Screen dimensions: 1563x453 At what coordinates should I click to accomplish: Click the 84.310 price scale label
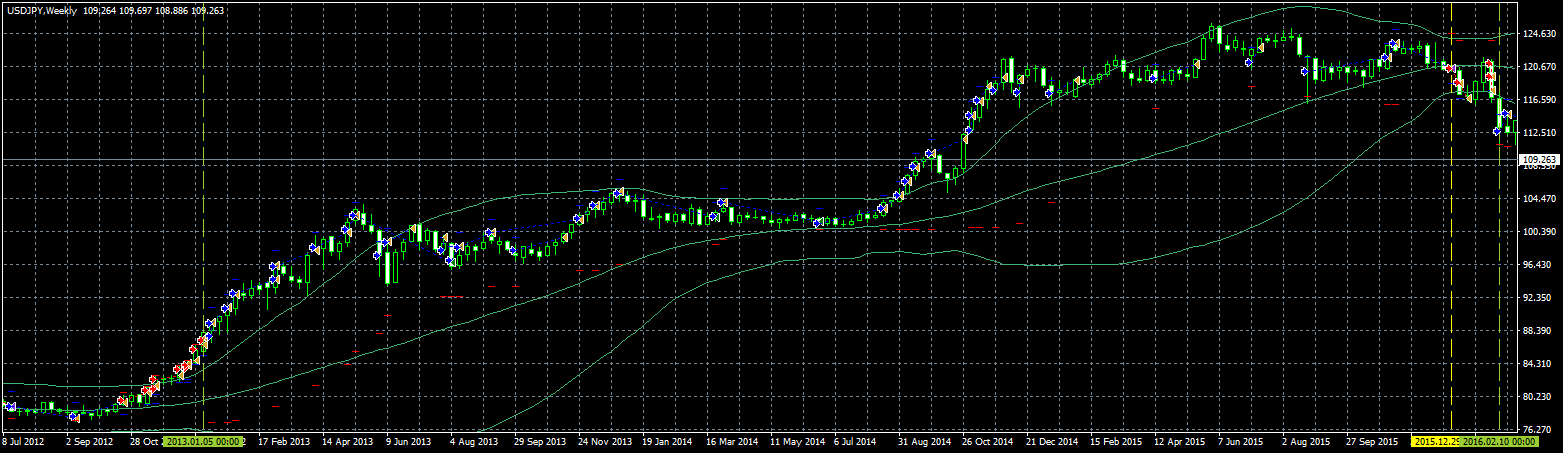point(1539,364)
